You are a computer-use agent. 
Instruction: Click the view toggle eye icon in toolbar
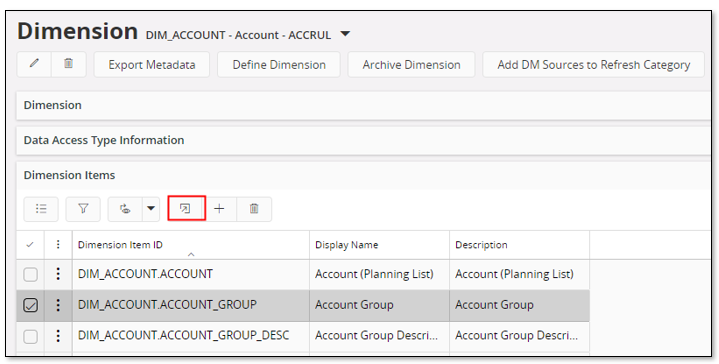point(125,209)
